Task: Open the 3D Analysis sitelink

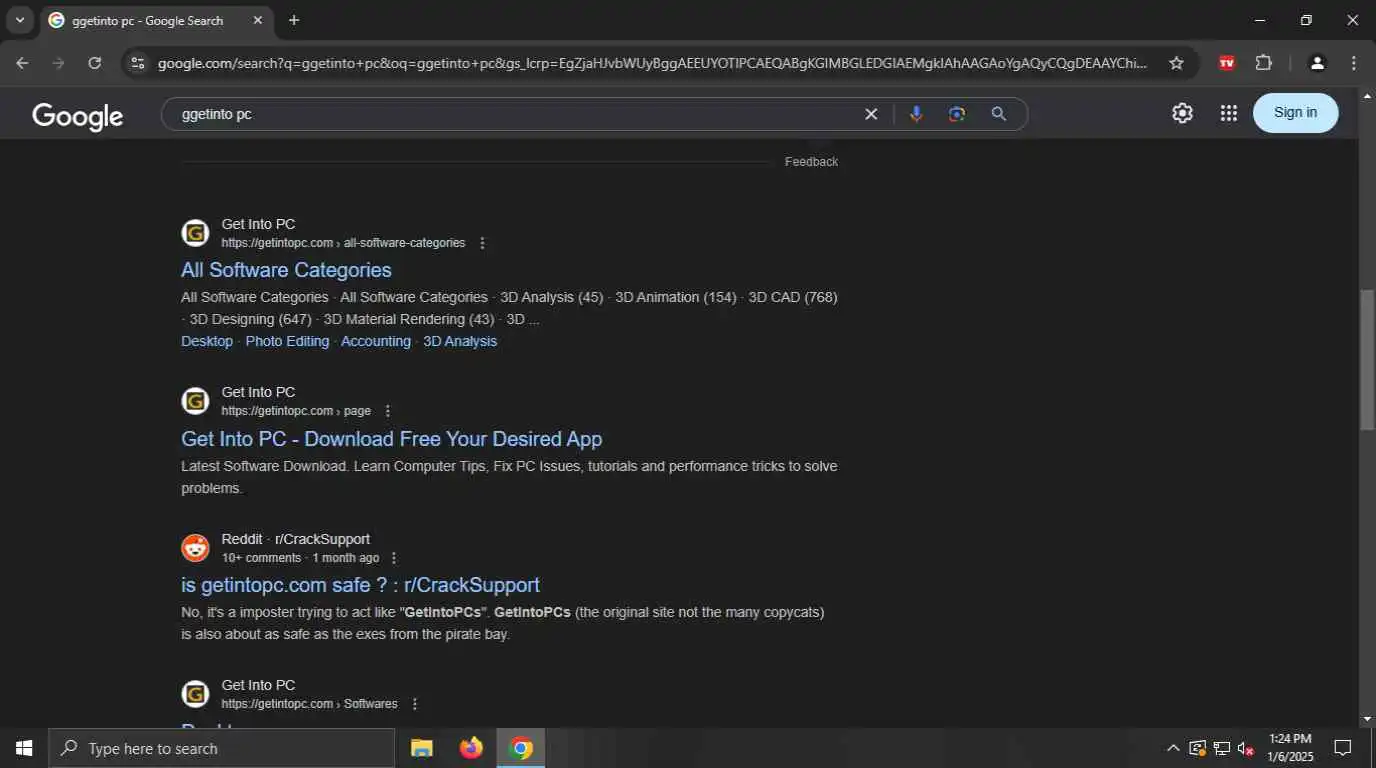Action: 460,341
